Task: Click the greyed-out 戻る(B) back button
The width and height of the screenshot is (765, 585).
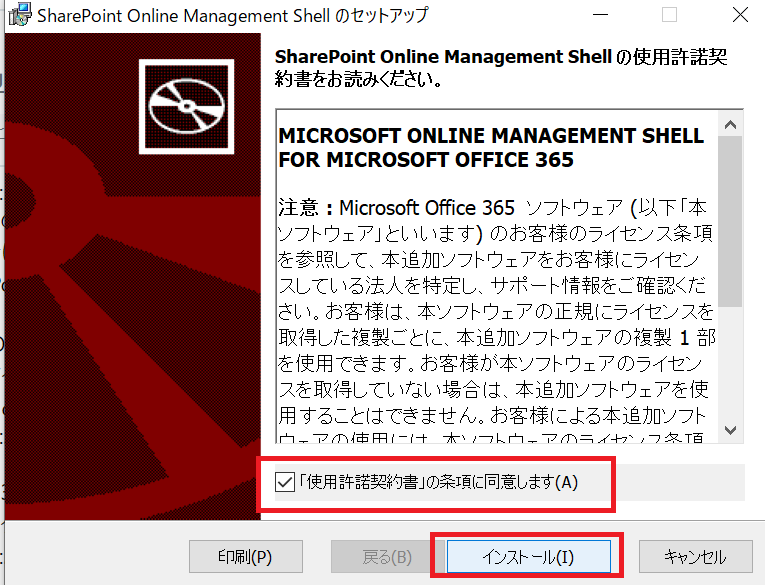Action: 387,556
